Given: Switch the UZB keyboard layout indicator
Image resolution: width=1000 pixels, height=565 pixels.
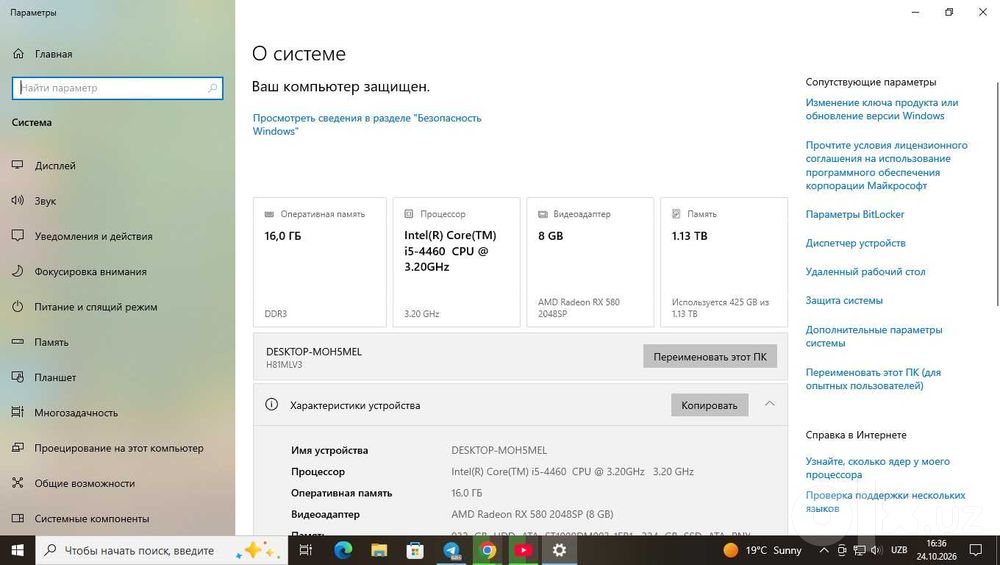Looking at the screenshot, I should [899, 550].
